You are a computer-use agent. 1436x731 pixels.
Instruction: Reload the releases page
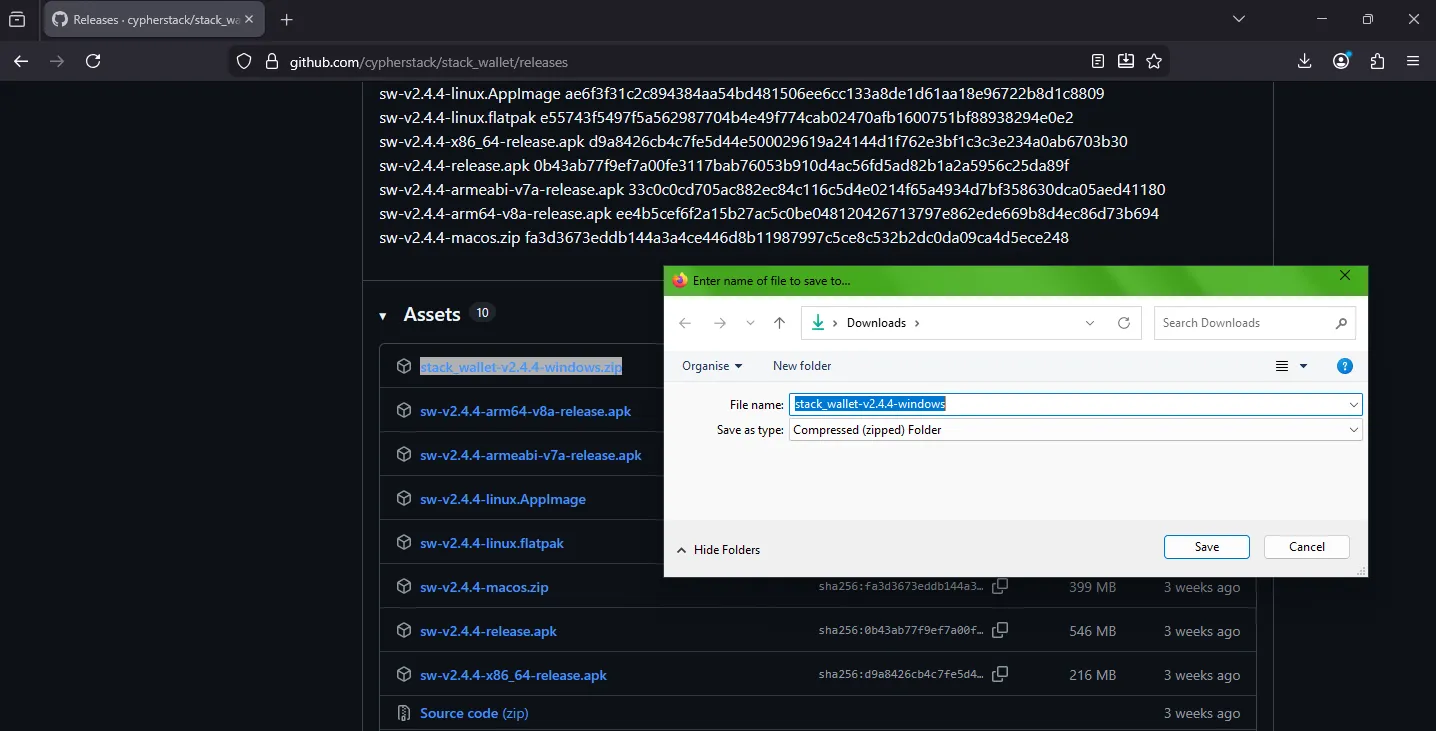pos(93,61)
